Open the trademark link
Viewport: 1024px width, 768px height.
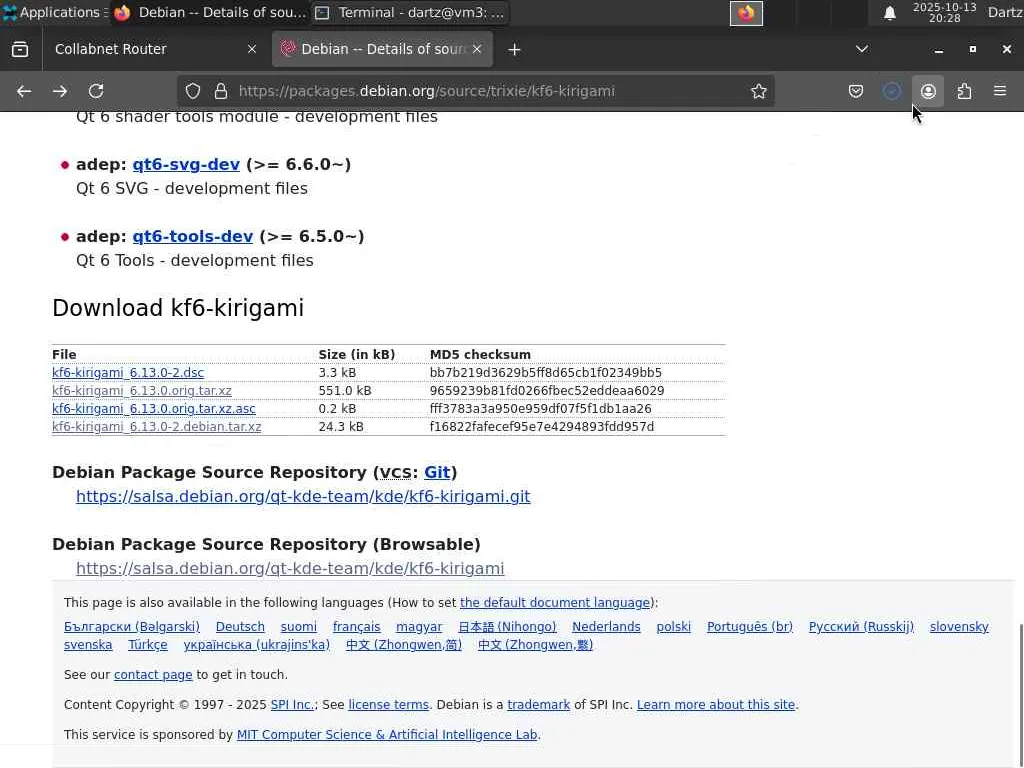coord(538,705)
